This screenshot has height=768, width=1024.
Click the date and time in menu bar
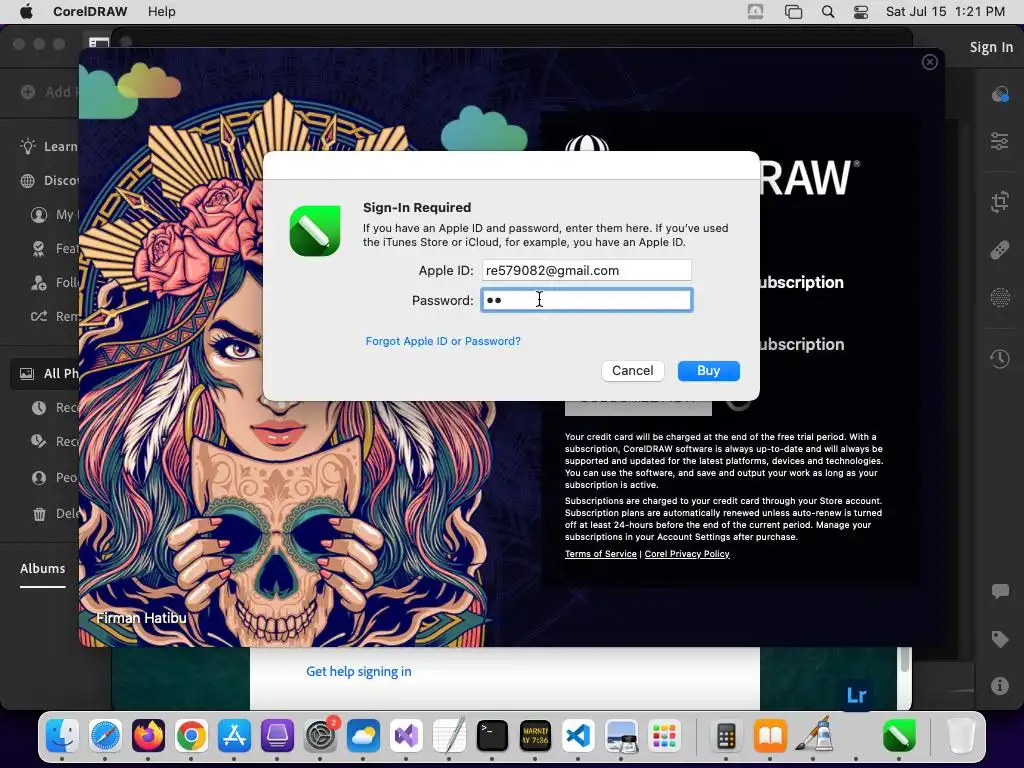point(944,12)
